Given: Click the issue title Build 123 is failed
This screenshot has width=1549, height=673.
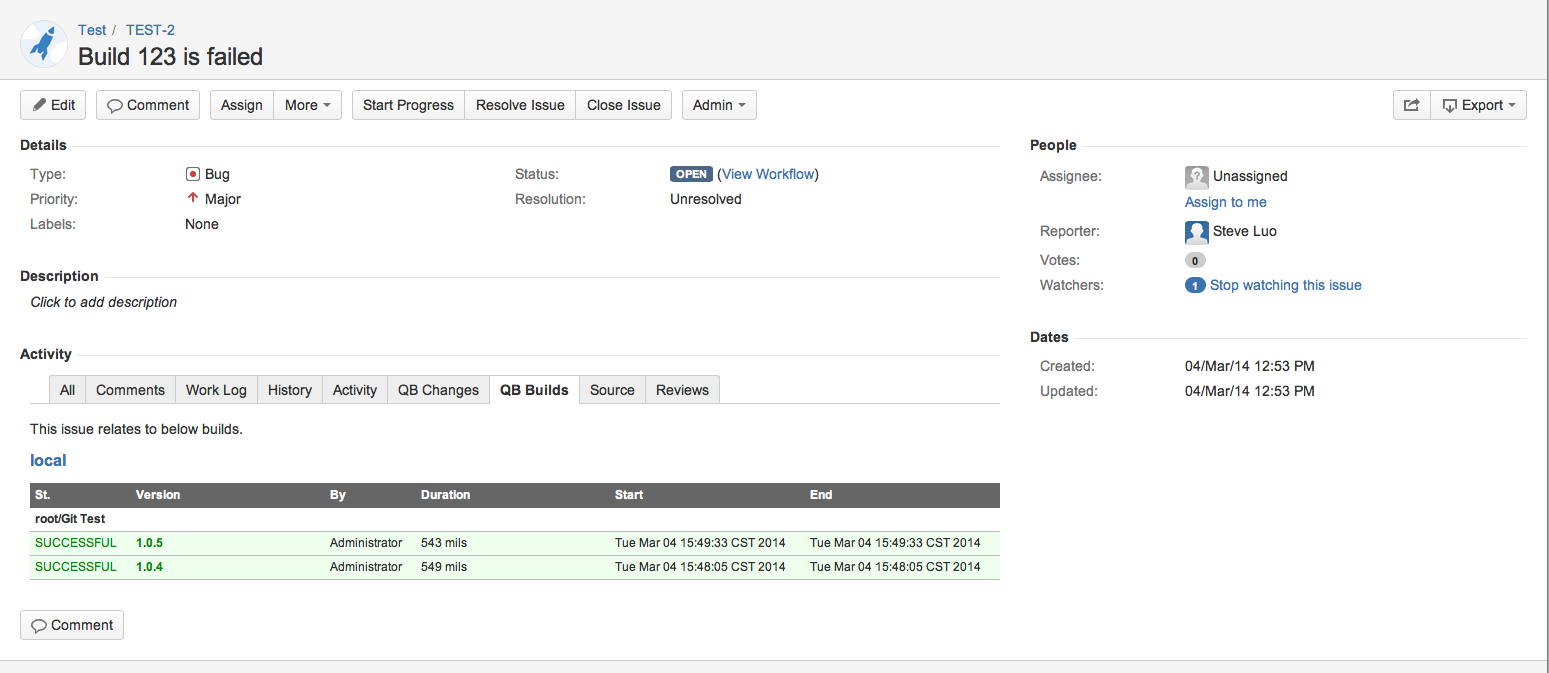Looking at the screenshot, I should 171,57.
